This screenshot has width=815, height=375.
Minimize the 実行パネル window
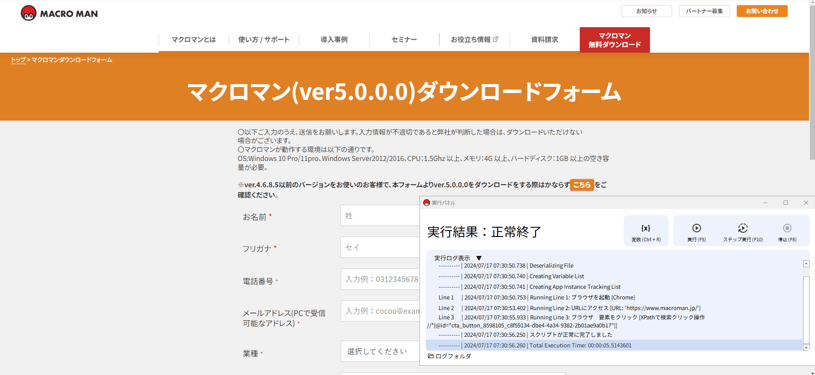coord(766,202)
